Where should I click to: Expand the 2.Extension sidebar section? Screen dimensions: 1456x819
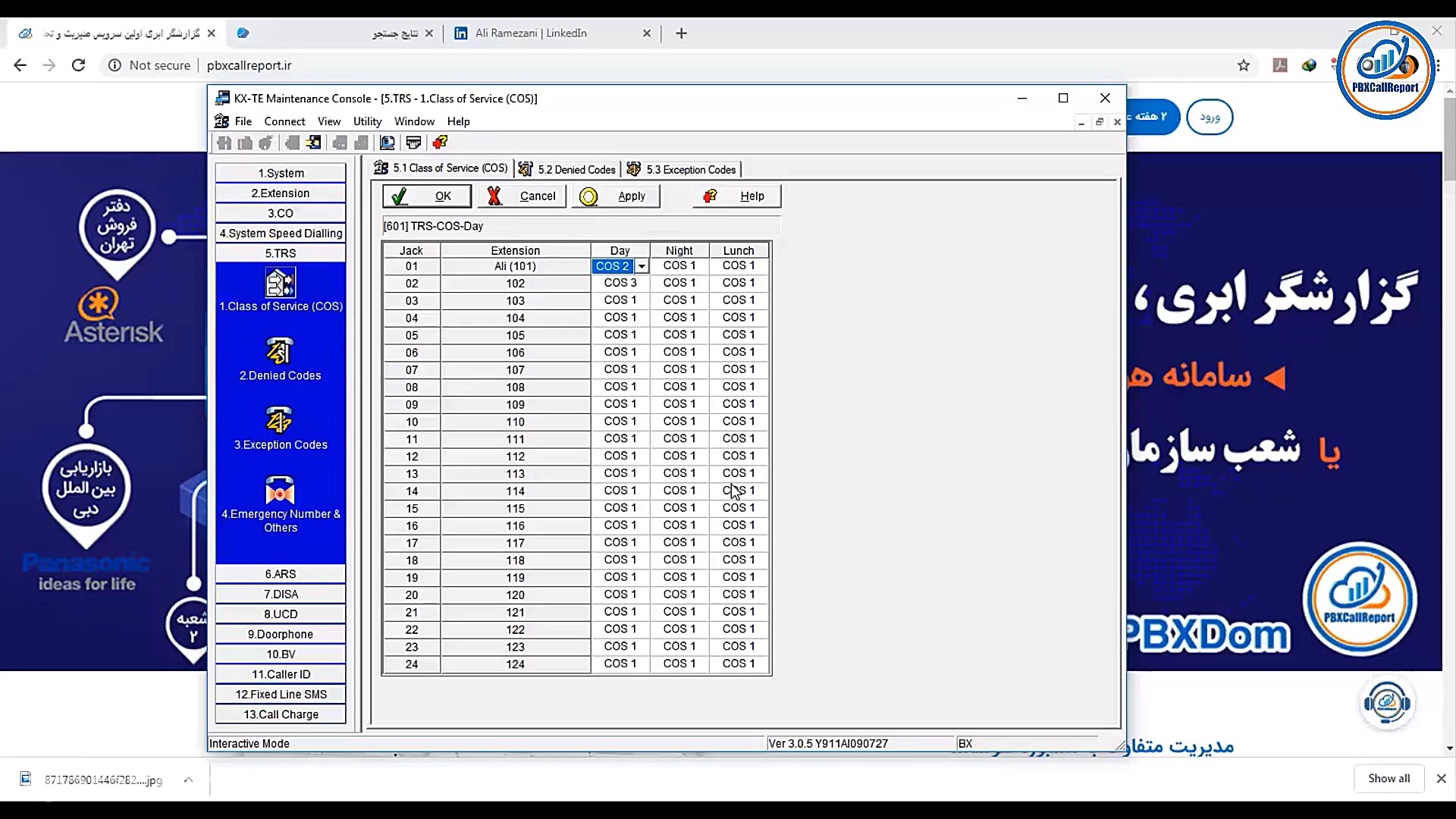(281, 193)
